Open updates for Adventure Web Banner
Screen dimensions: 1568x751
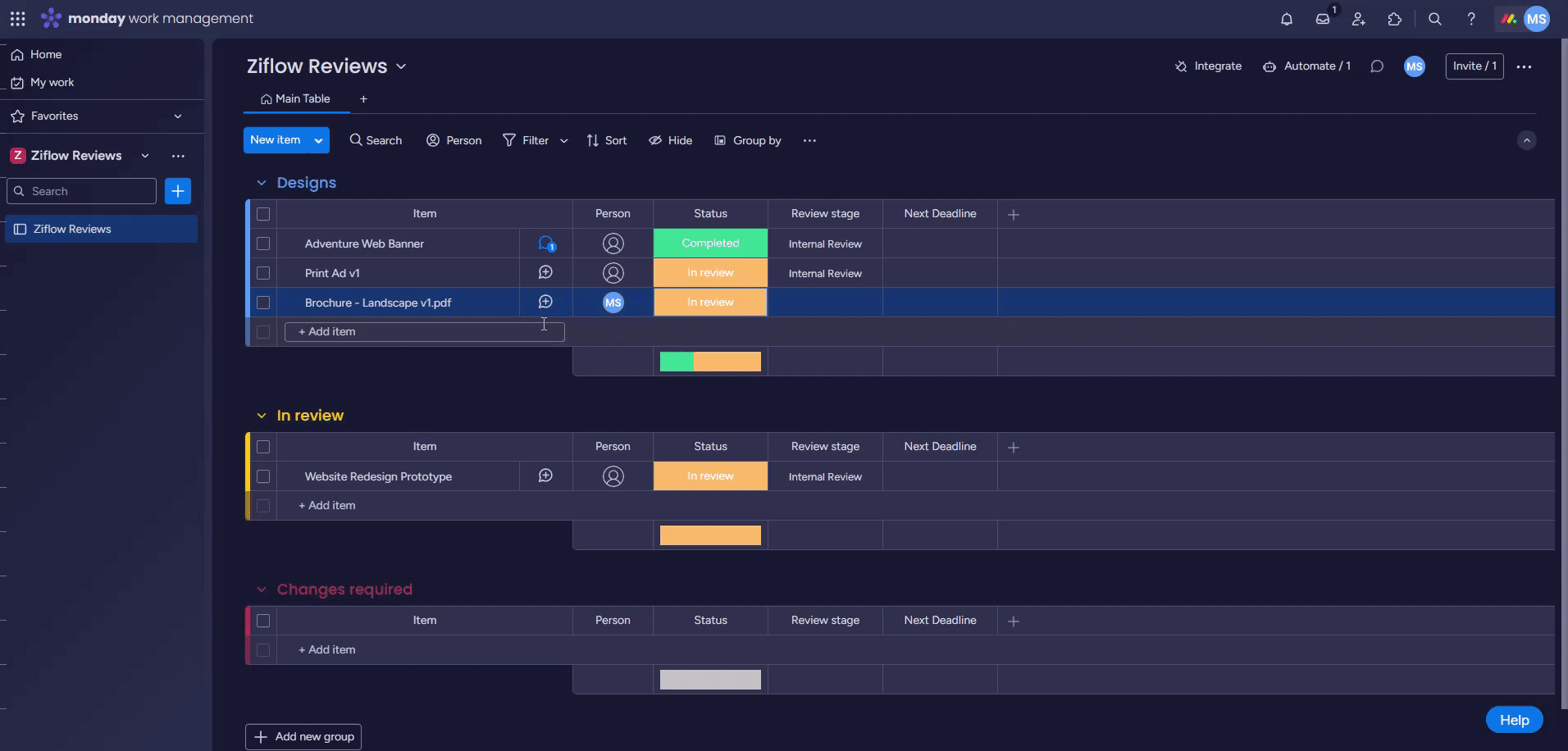click(545, 244)
